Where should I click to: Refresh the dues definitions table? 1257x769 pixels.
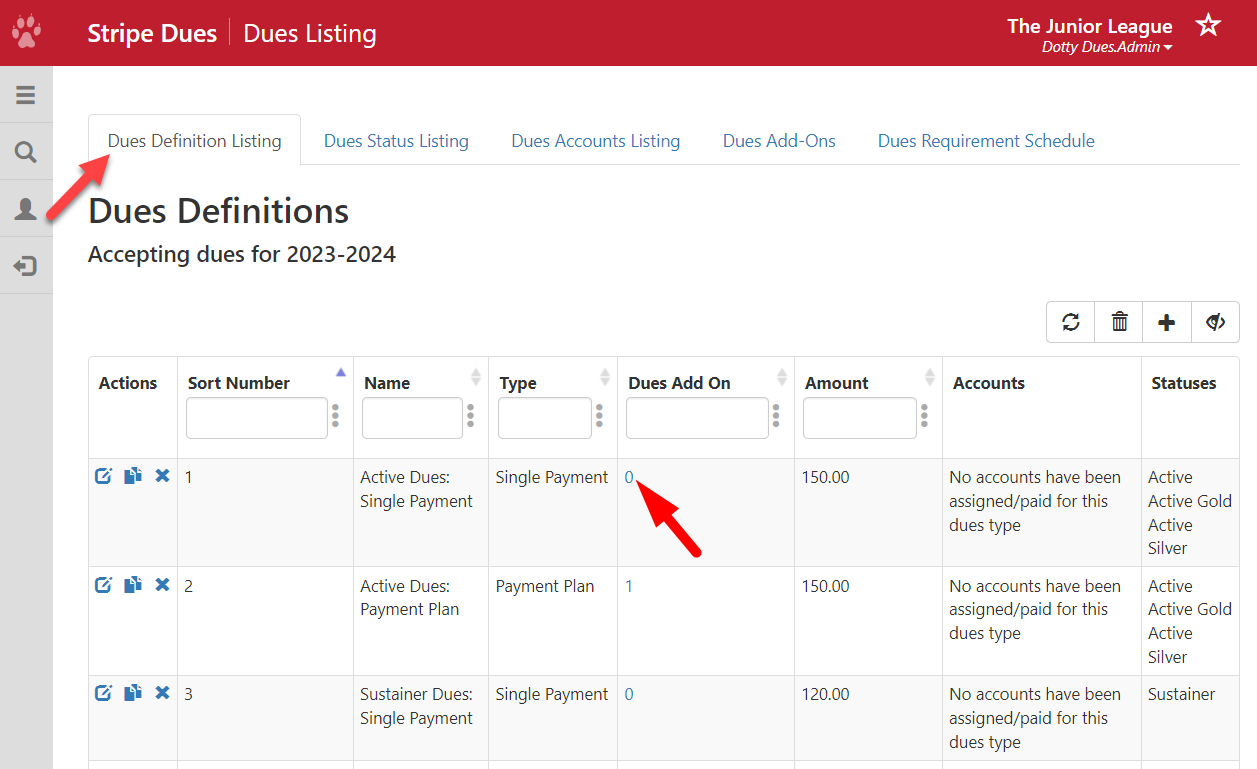pos(1071,322)
